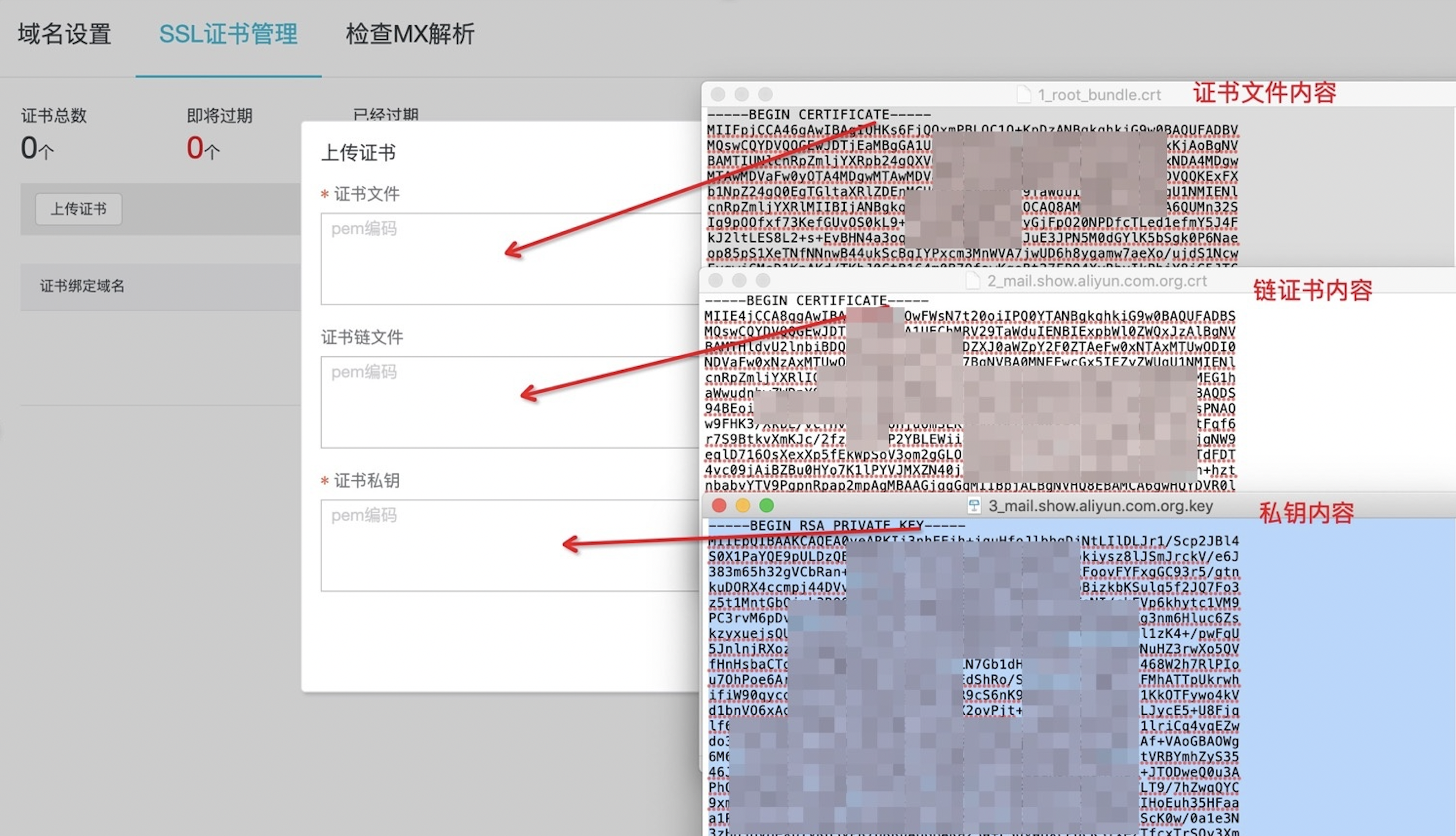
Task: Click BEGIN CERTIFICATE line in 2_mail.show.aliyun.com.org.crt
Action: click(x=817, y=301)
